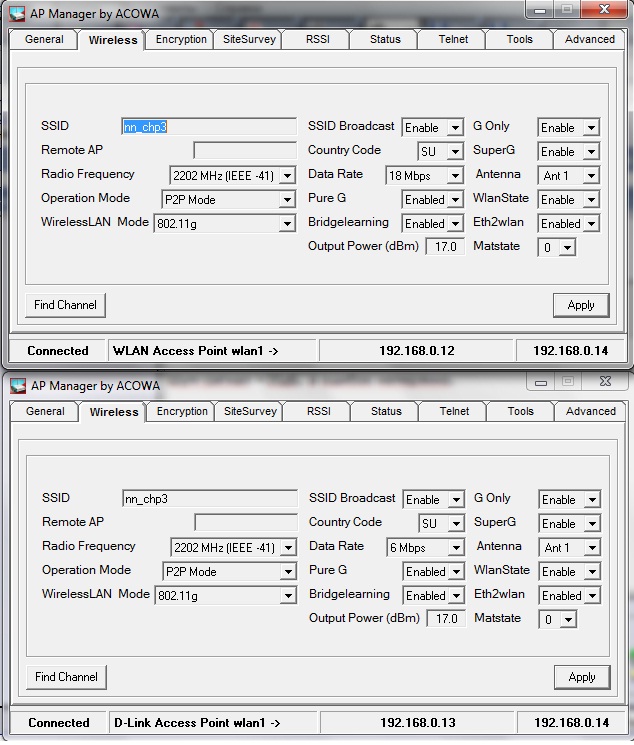Open Country Code dropdown in bottom window

pyautogui.click(x=442, y=523)
